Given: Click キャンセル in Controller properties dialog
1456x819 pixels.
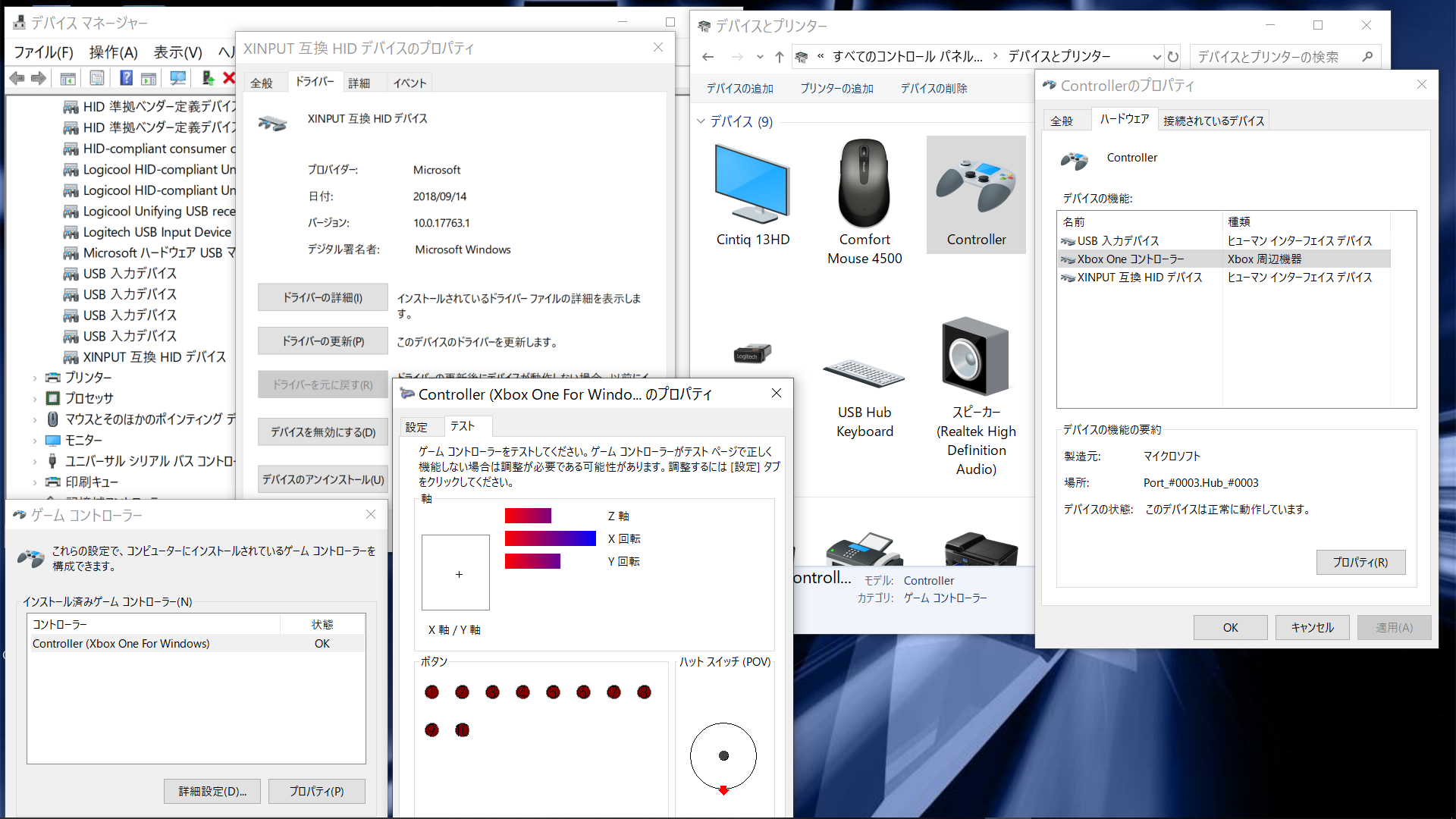Looking at the screenshot, I should (x=1312, y=627).
